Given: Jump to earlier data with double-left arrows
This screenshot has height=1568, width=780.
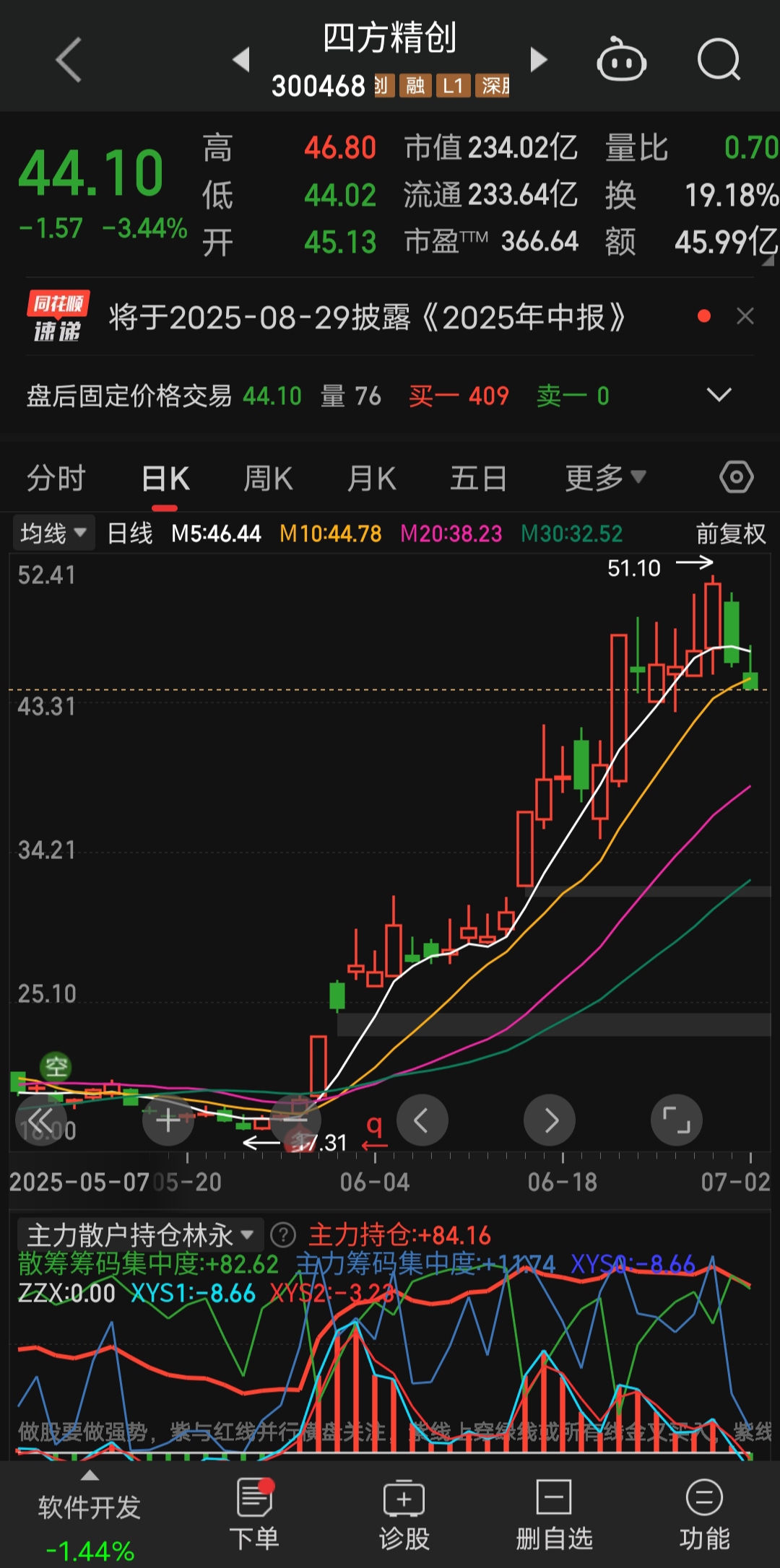Looking at the screenshot, I should pos(41,1120).
